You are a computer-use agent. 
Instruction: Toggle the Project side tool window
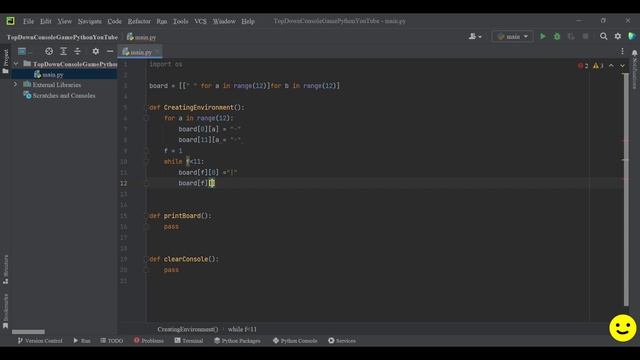(x=5, y=61)
